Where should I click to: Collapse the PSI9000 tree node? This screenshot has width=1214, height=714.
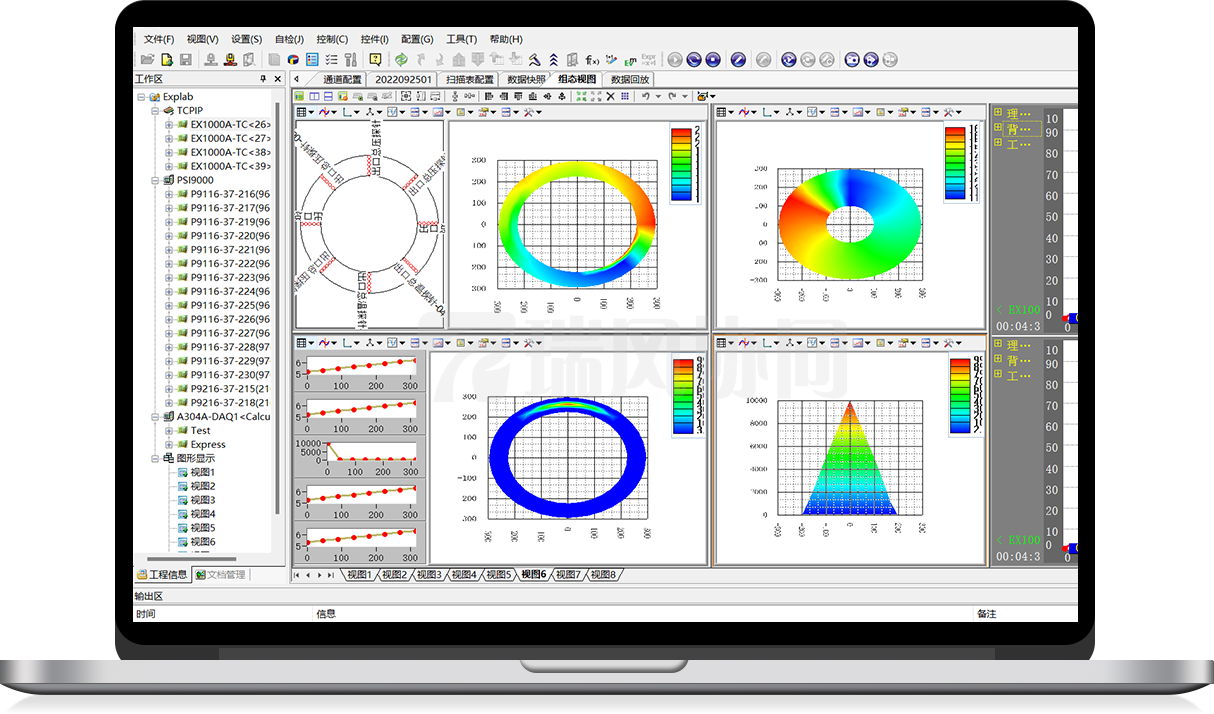155,181
